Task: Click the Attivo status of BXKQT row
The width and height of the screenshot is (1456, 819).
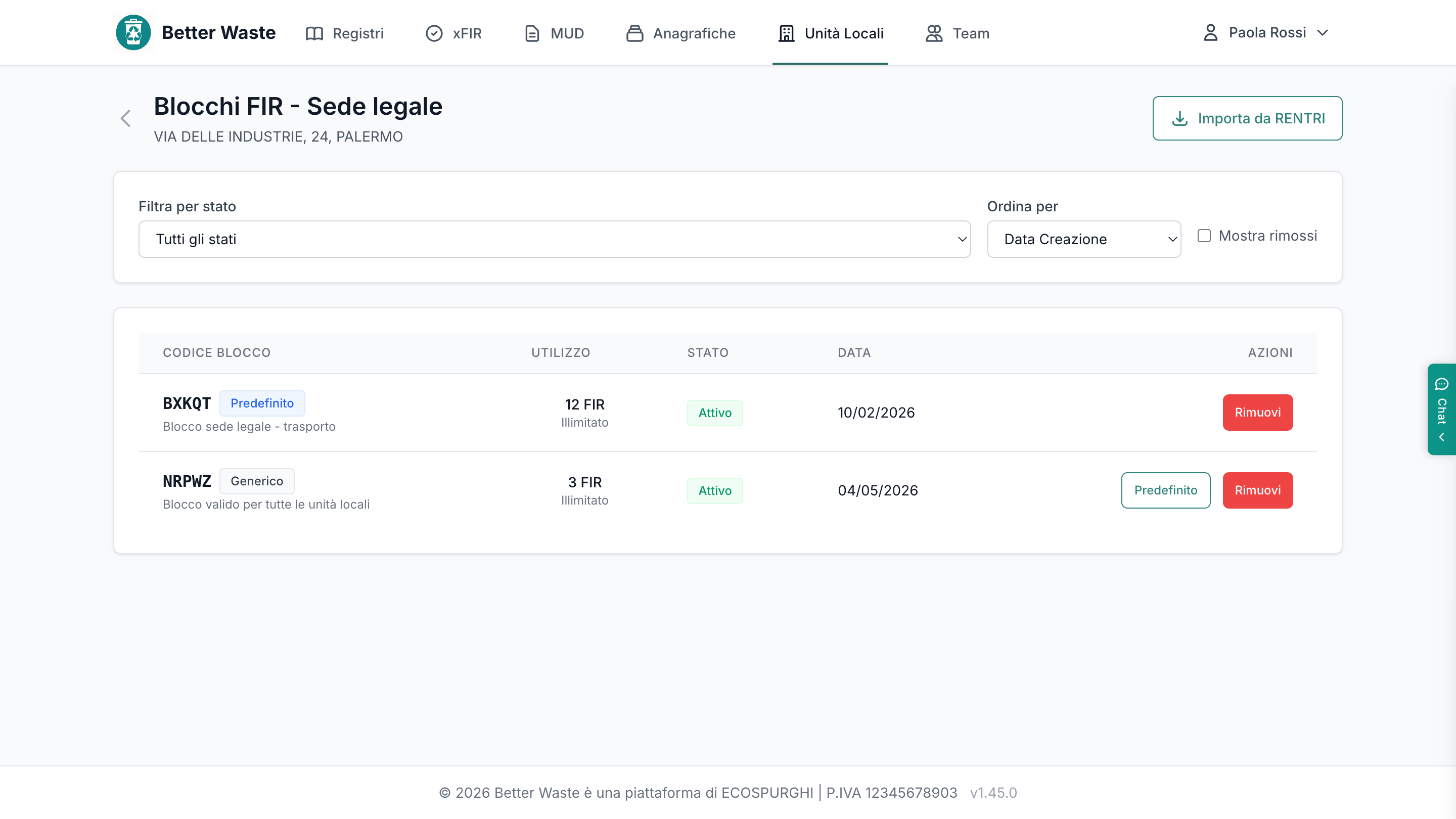Action: 715,413
